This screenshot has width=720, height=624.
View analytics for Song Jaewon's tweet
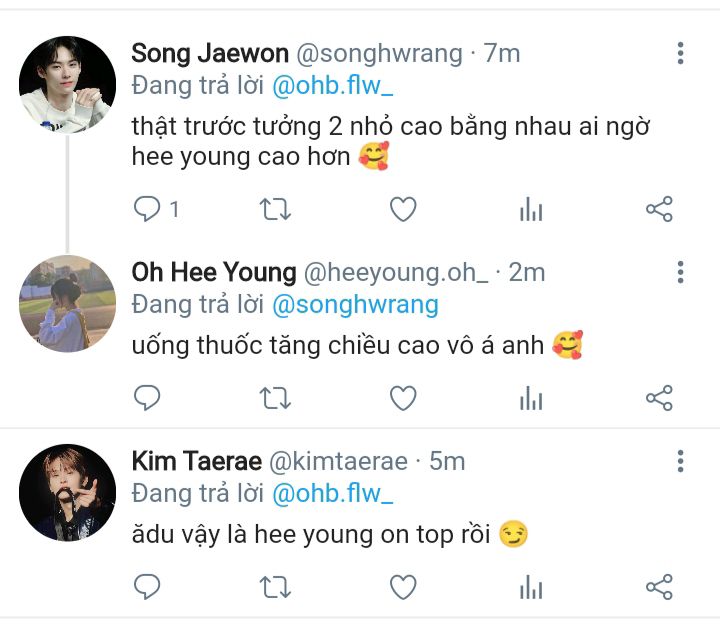tap(531, 209)
